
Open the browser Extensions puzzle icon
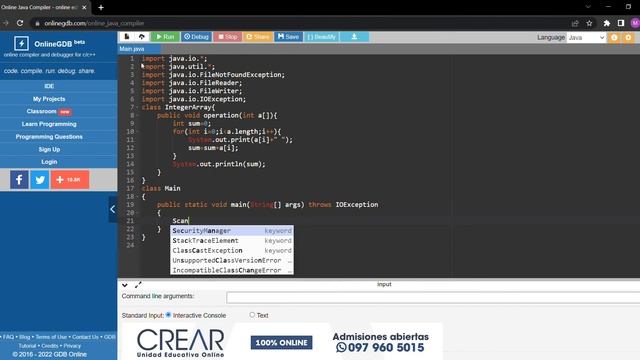click(607, 23)
